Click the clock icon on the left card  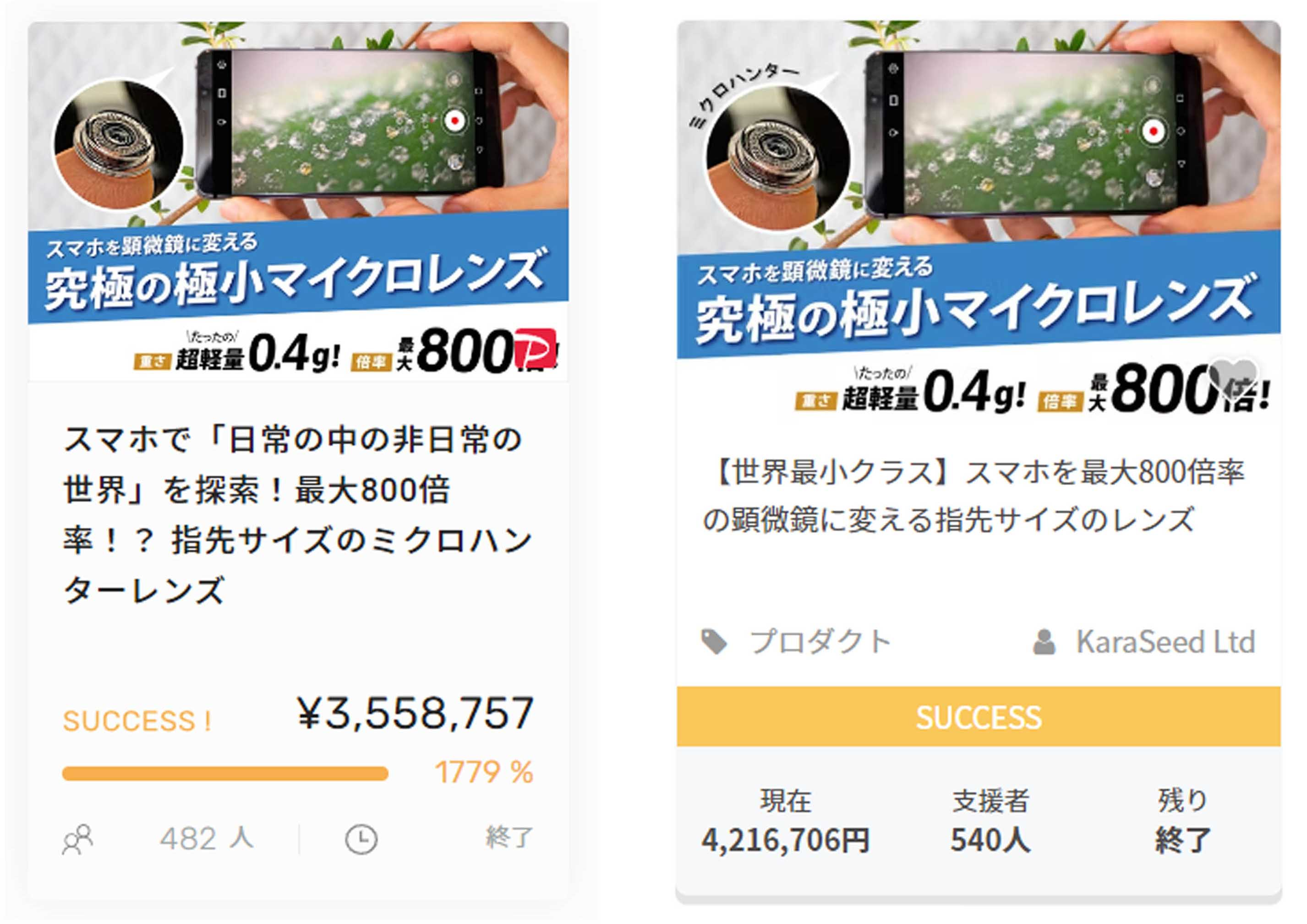pos(361,839)
